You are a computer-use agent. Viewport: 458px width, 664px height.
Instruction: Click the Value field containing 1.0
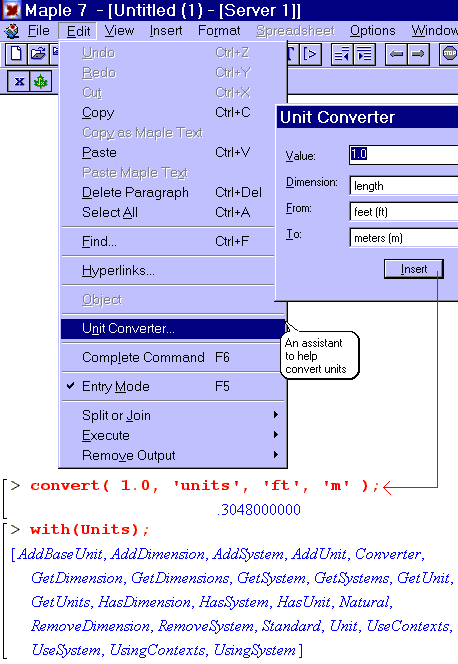click(404, 154)
